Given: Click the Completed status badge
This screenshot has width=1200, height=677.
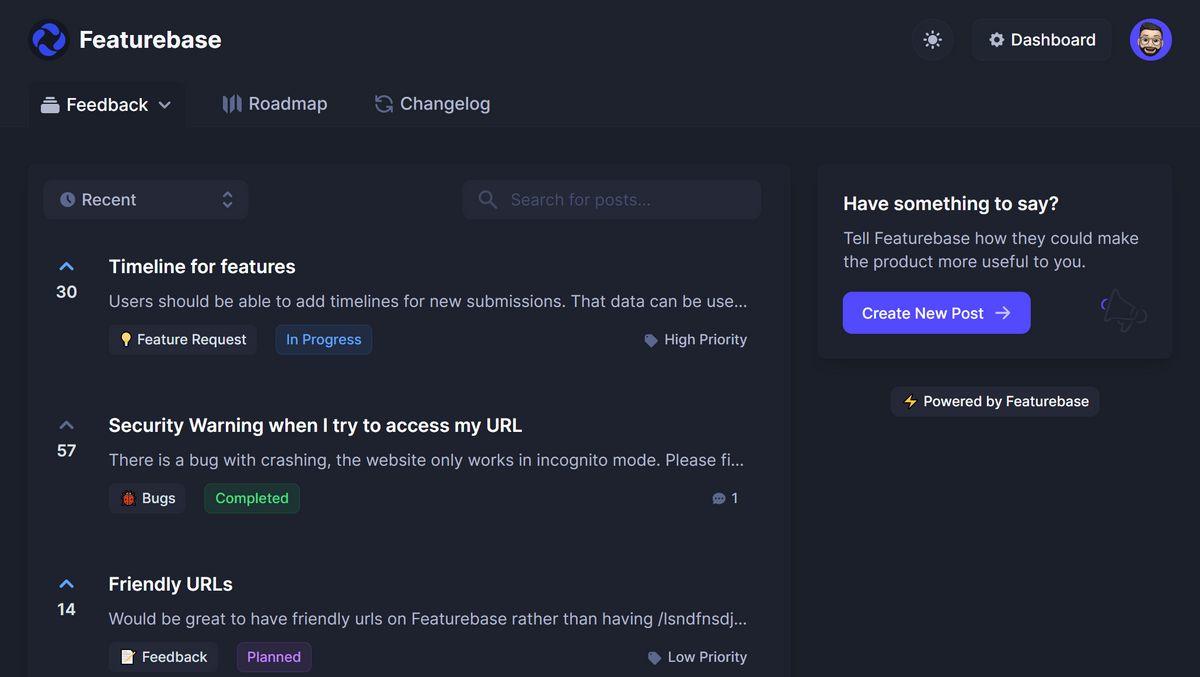Looking at the screenshot, I should point(252,498).
